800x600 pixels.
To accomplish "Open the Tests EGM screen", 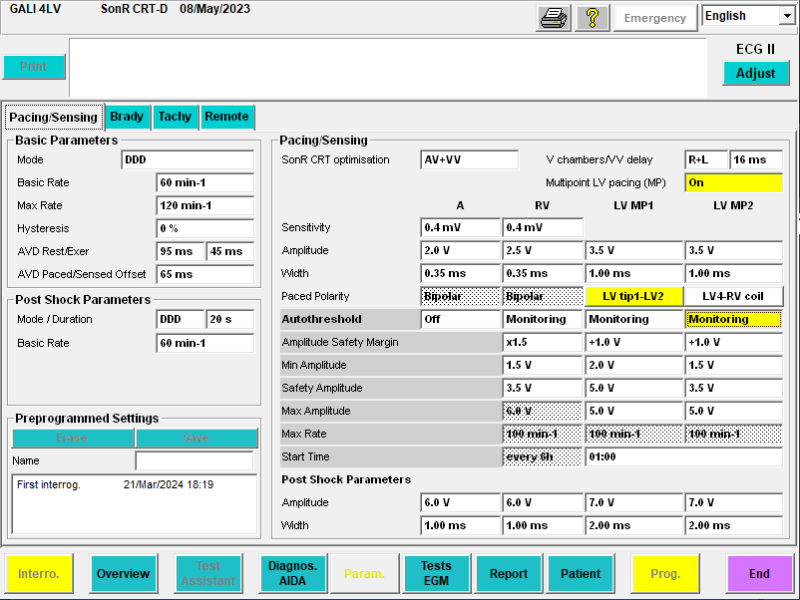I will [x=436, y=573].
